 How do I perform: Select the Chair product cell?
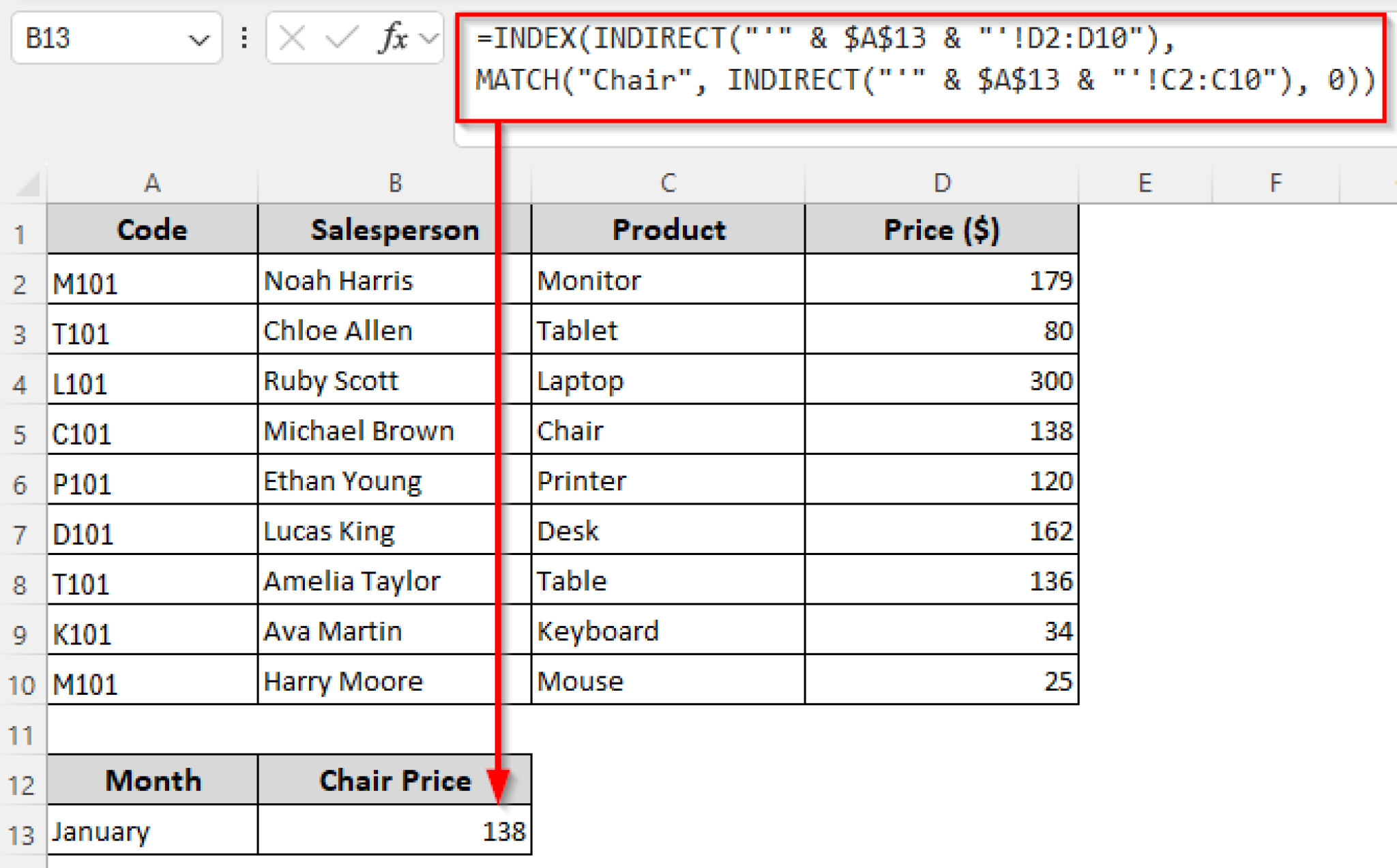(x=667, y=430)
